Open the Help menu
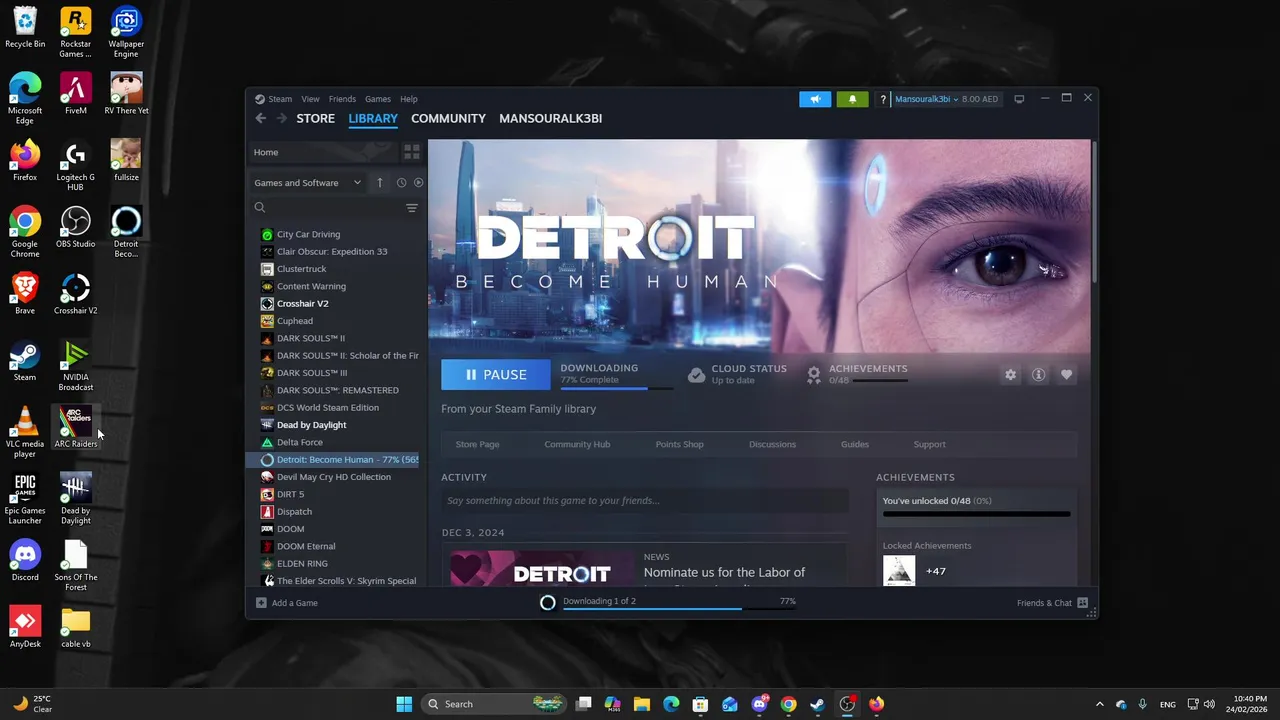The image size is (1280, 720). tap(409, 99)
